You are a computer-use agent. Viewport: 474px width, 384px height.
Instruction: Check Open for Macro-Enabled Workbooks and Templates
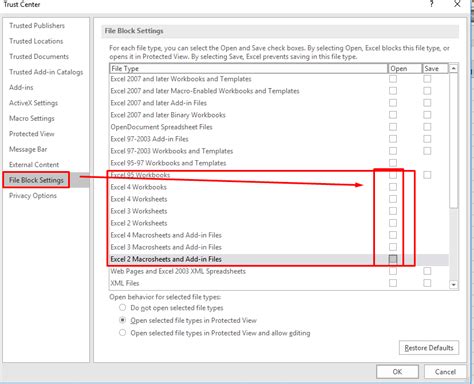393,91
